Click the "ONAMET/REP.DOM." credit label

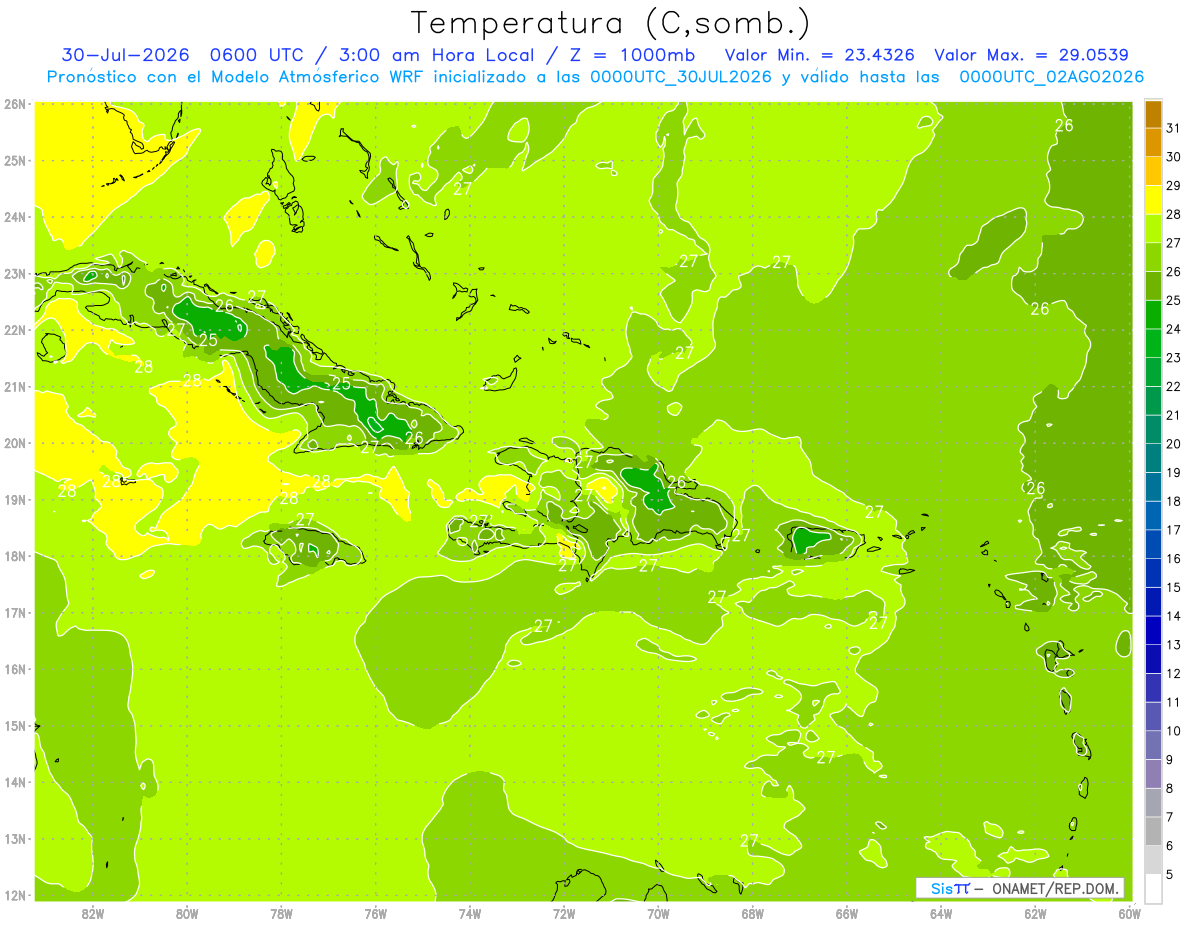(x=1054, y=888)
